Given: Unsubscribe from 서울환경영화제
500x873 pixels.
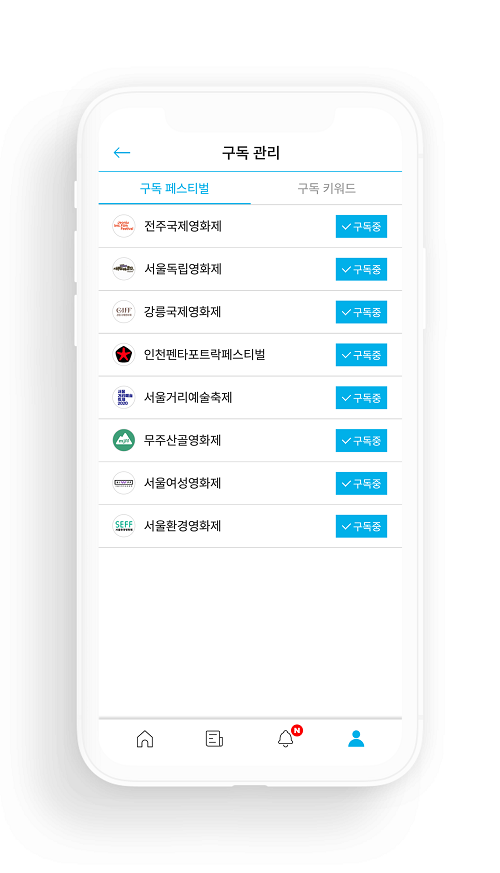Looking at the screenshot, I should 361,526.
